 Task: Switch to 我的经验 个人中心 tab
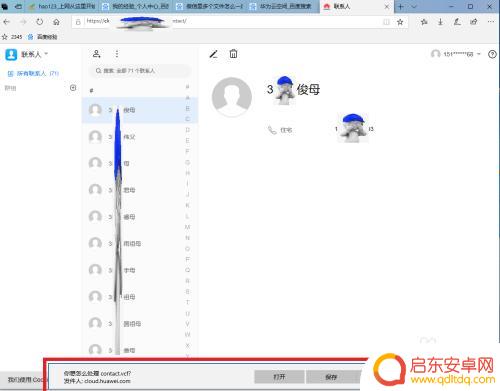[x=136, y=6]
